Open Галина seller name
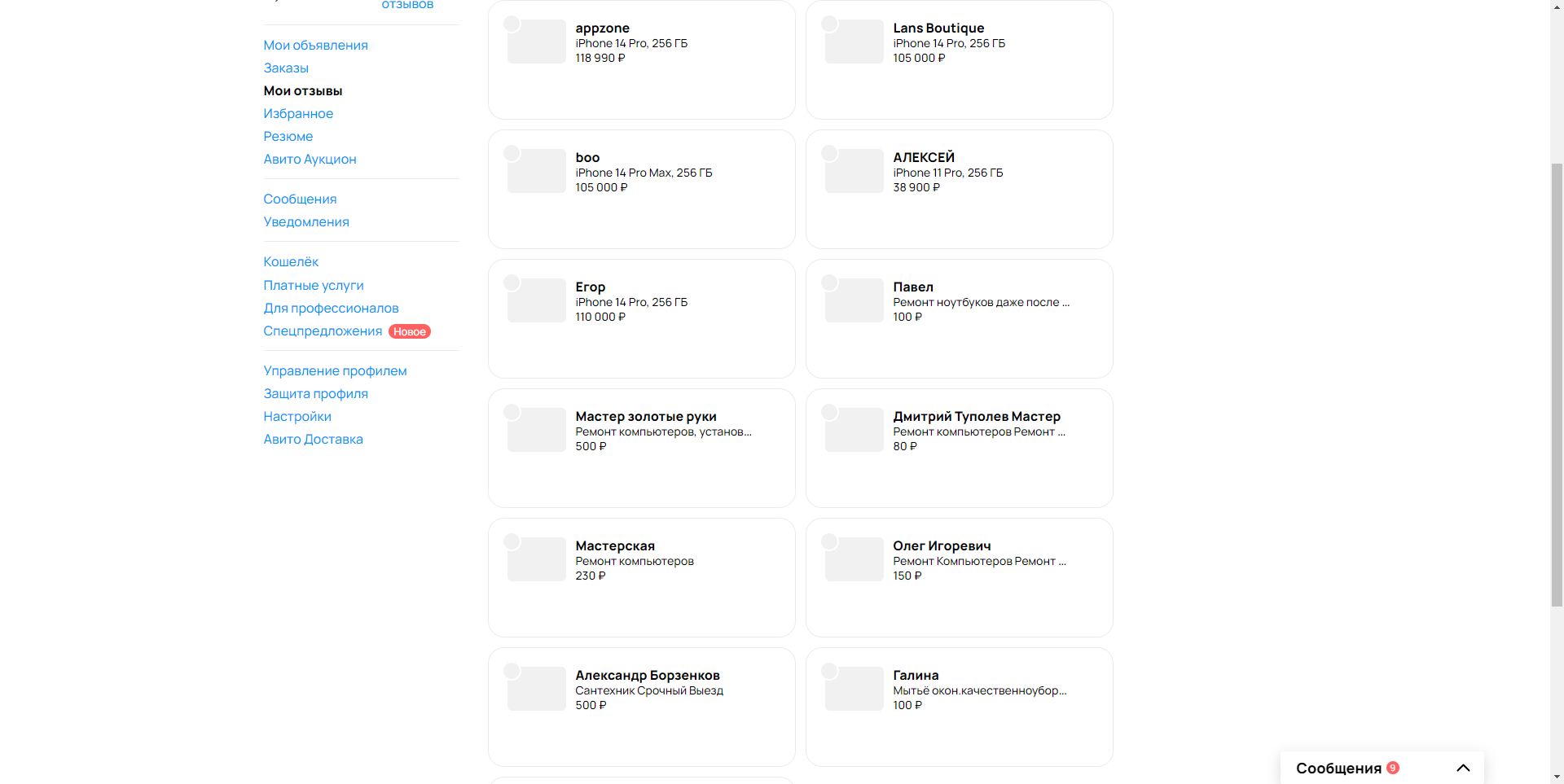The width and height of the screenshot is (1564, 784). (x=916, y=675)
